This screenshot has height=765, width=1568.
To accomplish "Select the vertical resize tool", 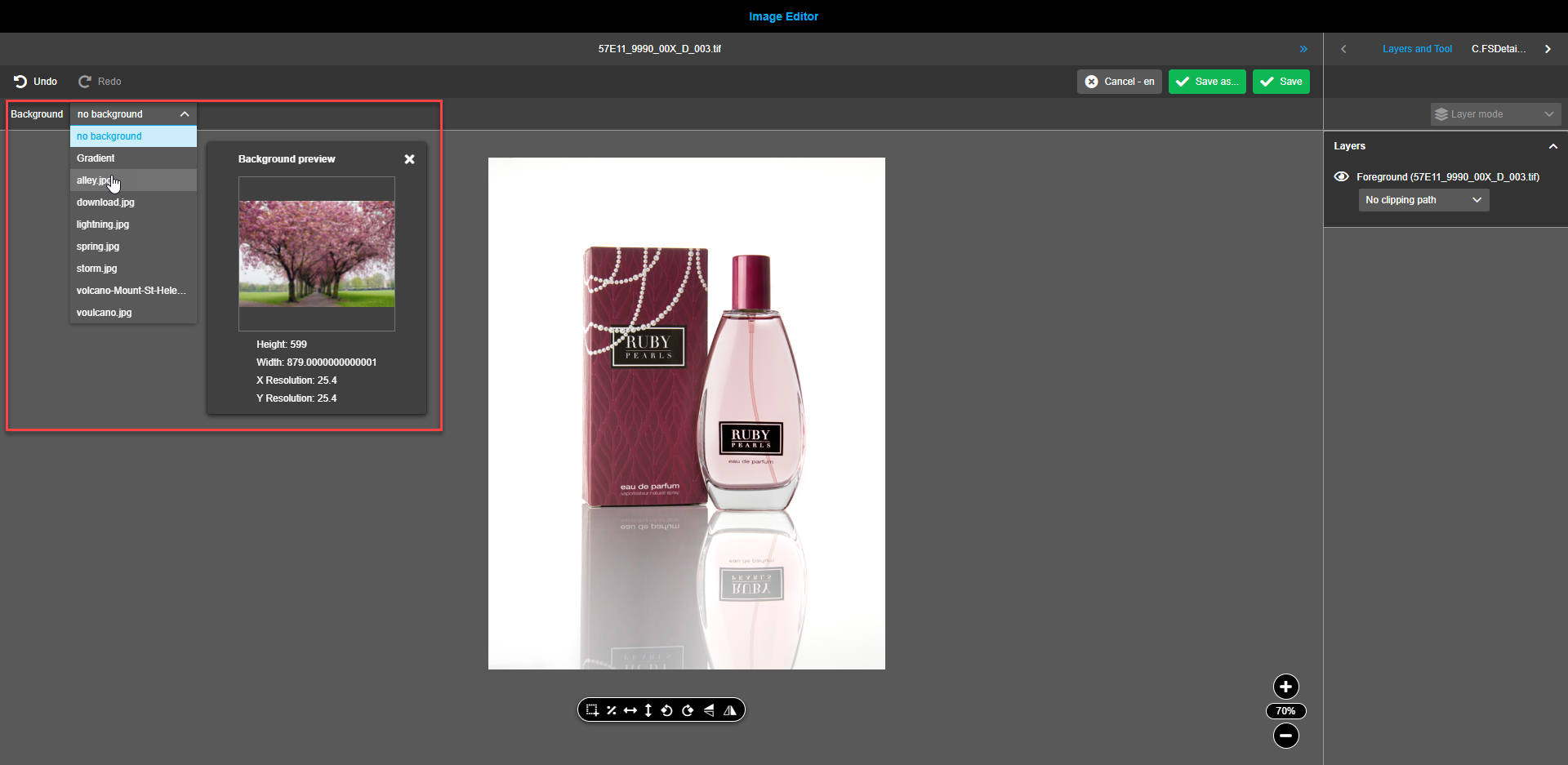I will [x=648, y=709].
